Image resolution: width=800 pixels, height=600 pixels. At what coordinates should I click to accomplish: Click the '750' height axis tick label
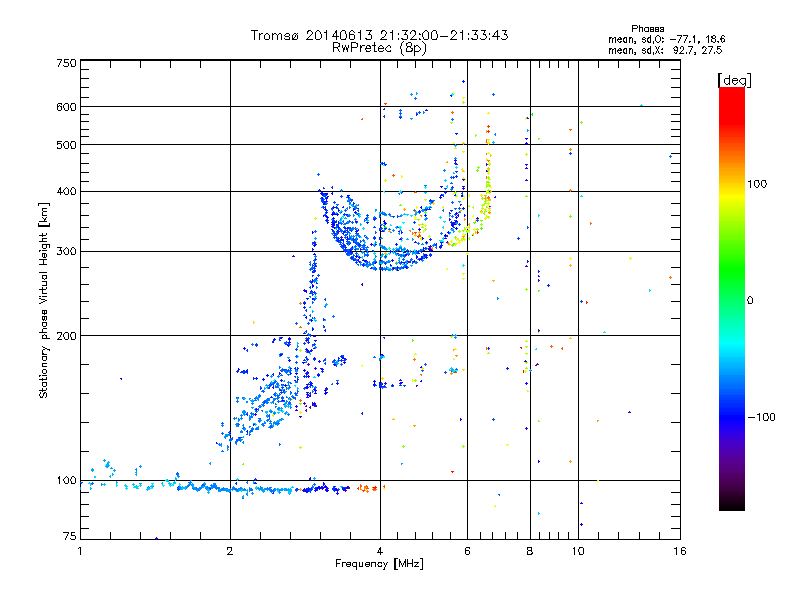click(66, 63)
